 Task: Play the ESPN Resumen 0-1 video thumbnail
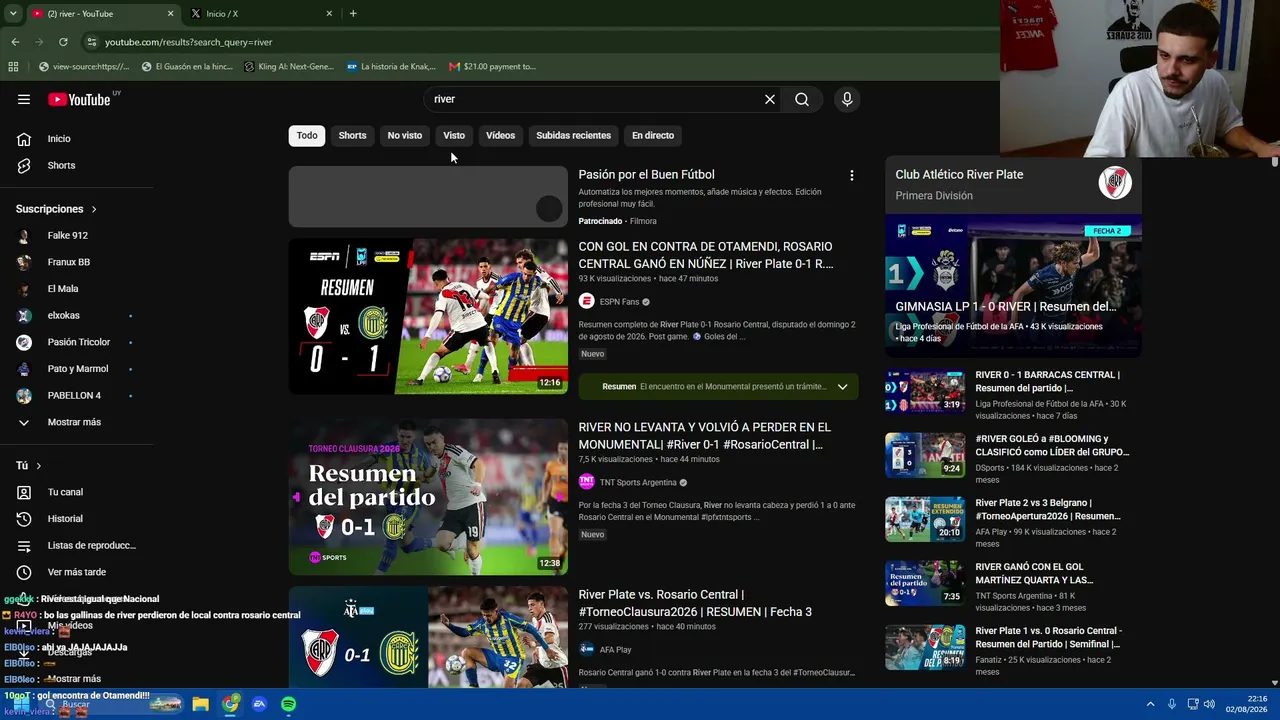coord(428,316)
